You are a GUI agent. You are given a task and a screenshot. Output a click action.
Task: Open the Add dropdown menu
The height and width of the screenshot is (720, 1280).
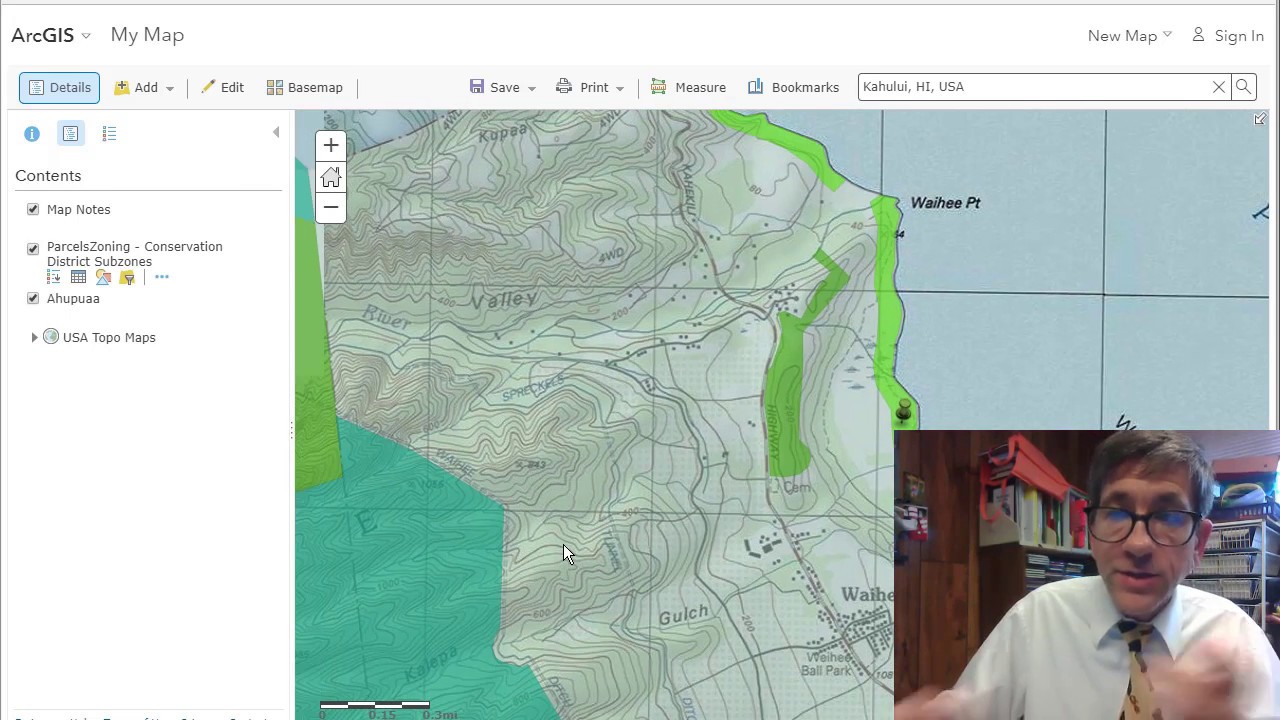pos(144,88)
